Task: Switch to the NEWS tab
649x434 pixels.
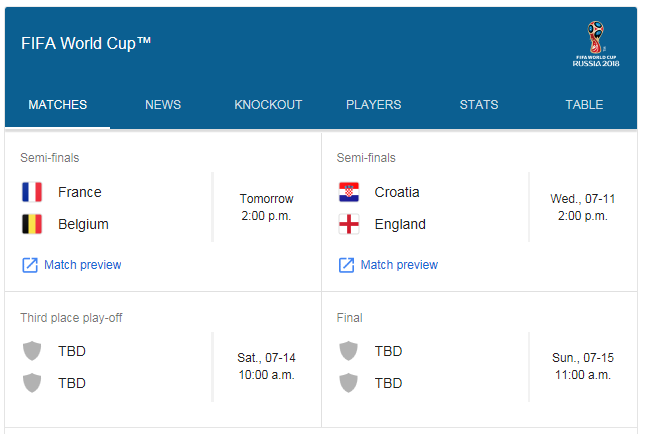Action: 163,105
